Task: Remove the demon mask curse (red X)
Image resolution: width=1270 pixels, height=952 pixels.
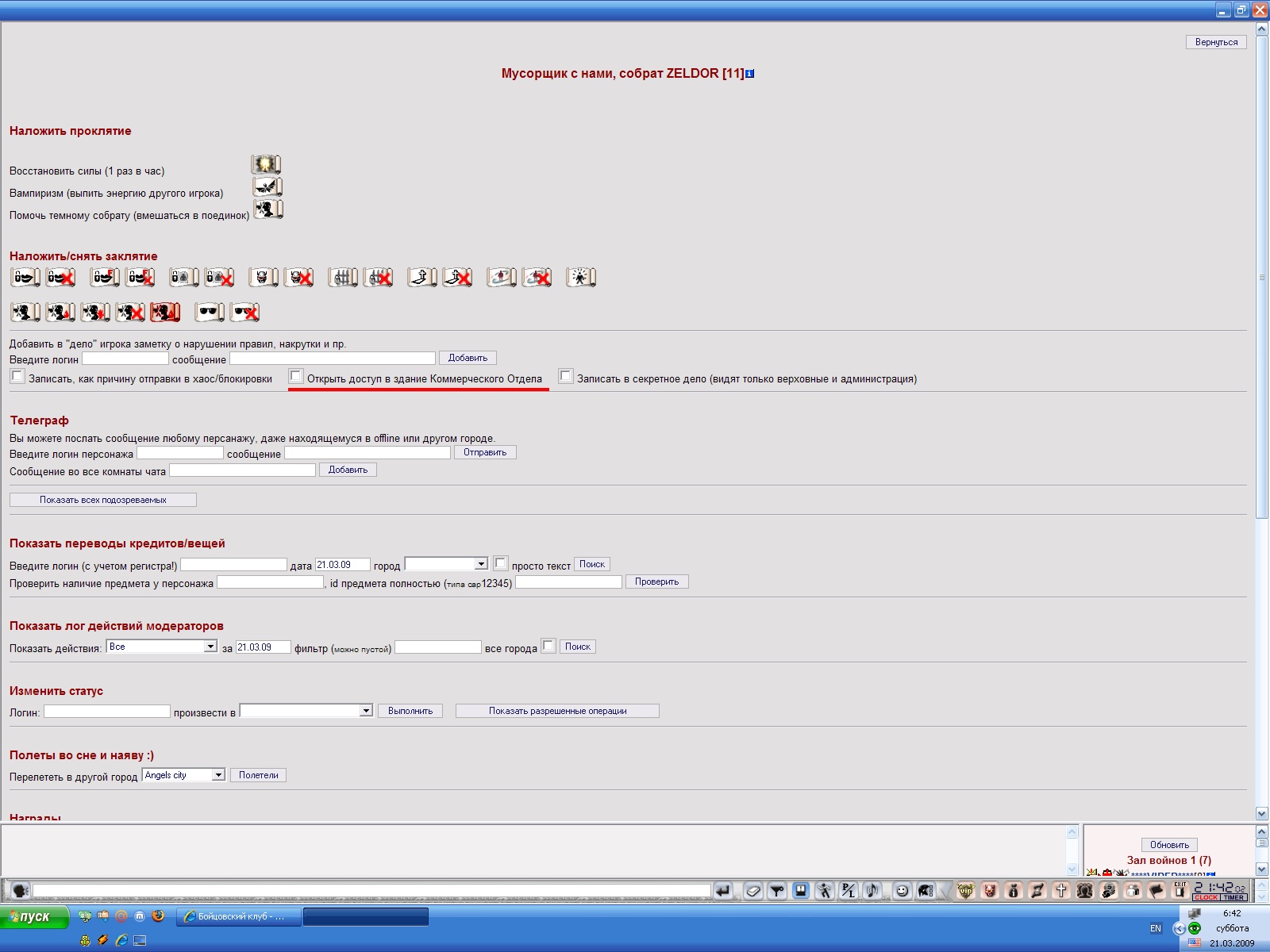Action: click(299, 278)
